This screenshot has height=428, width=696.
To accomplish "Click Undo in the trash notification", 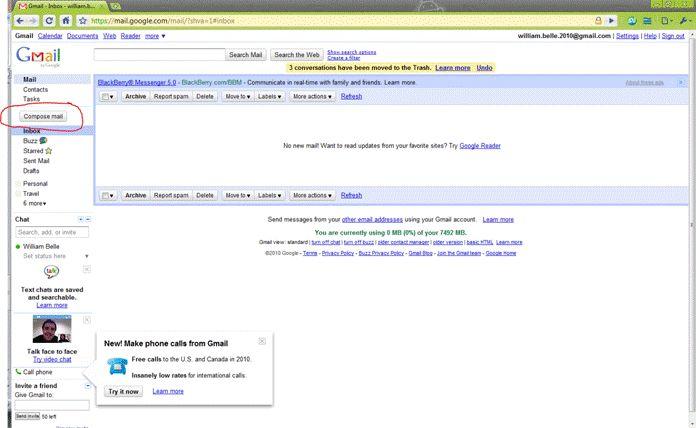I will (485, 68).
